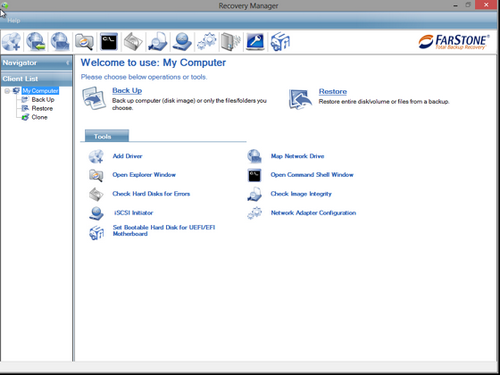Screen dimensions: 500x375
Task: Select Back Up in the navigator tree
Action: (x=43, y=100)
